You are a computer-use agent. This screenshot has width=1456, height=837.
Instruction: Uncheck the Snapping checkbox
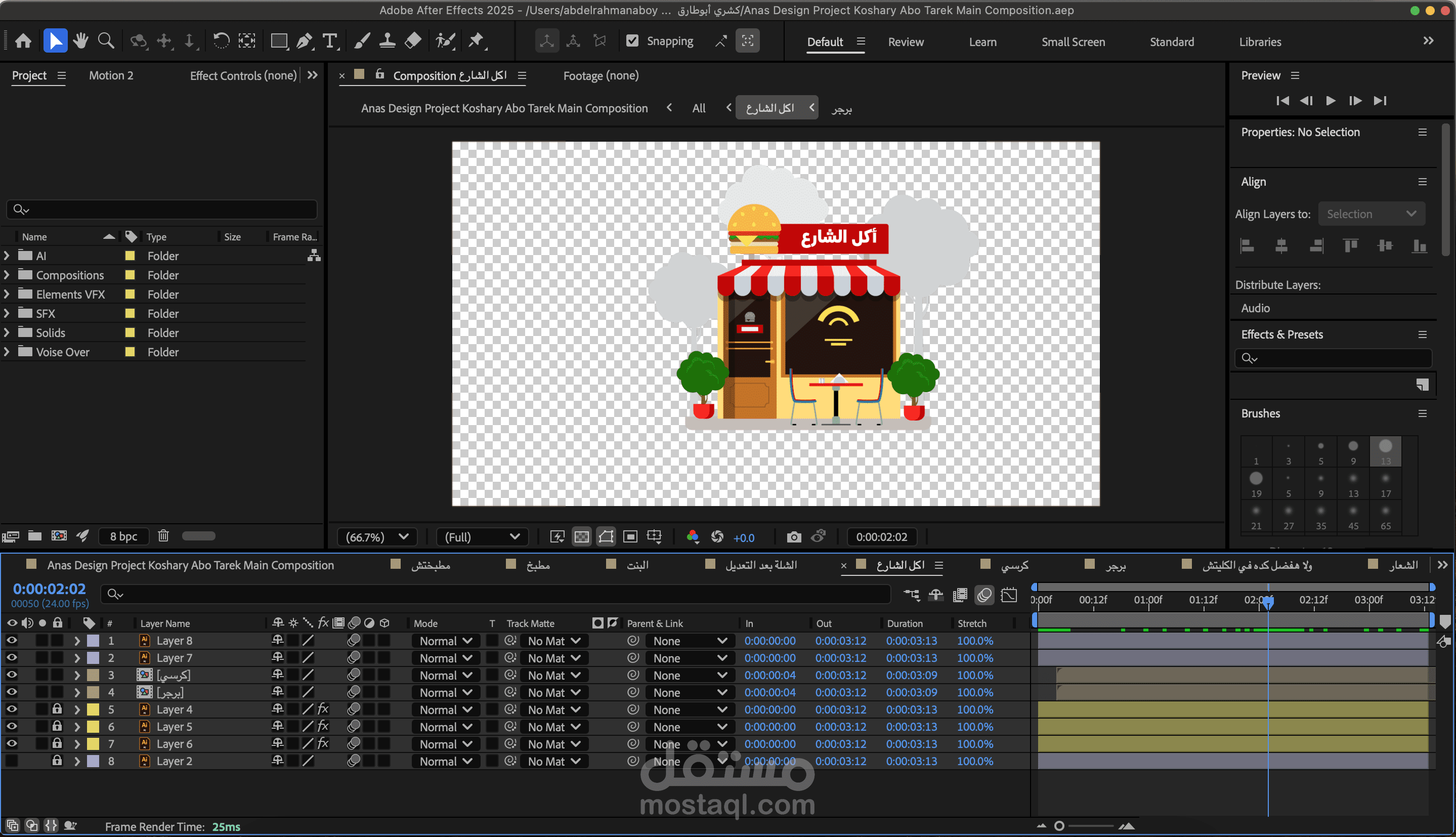pyautogui.click(x=632, y=41)
